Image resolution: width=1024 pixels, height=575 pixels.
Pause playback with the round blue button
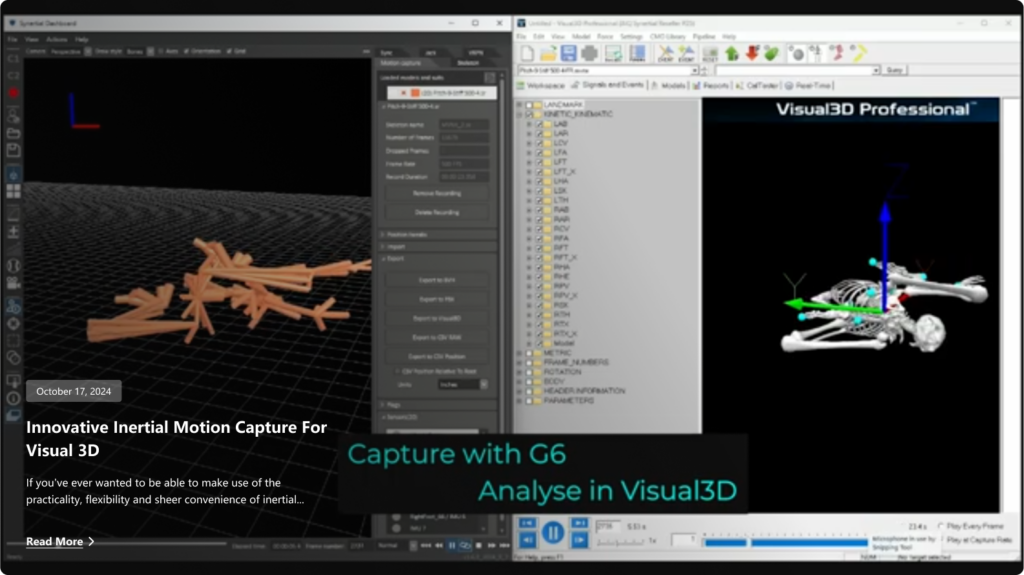coord(553,531)
